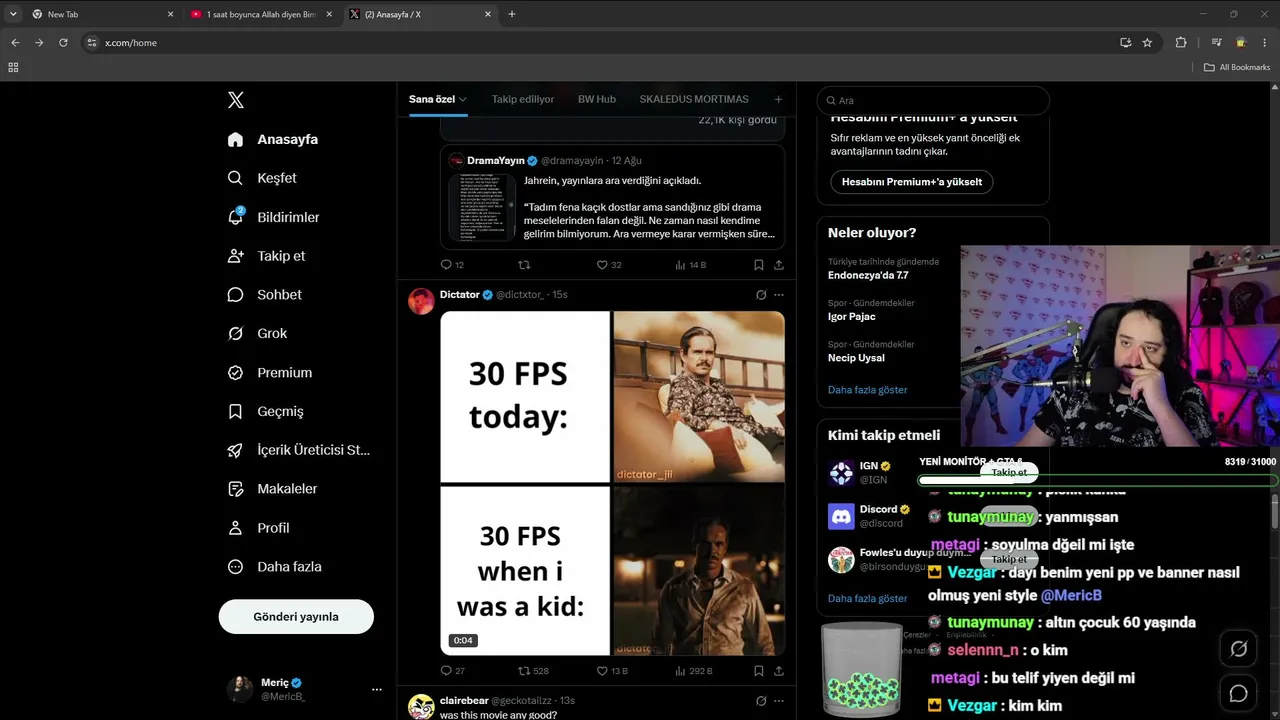Expand the Sana özel chevron dropdown
Image resolution: width=1280 pixels, height=720 pixels.
click(x=463, y=100)
